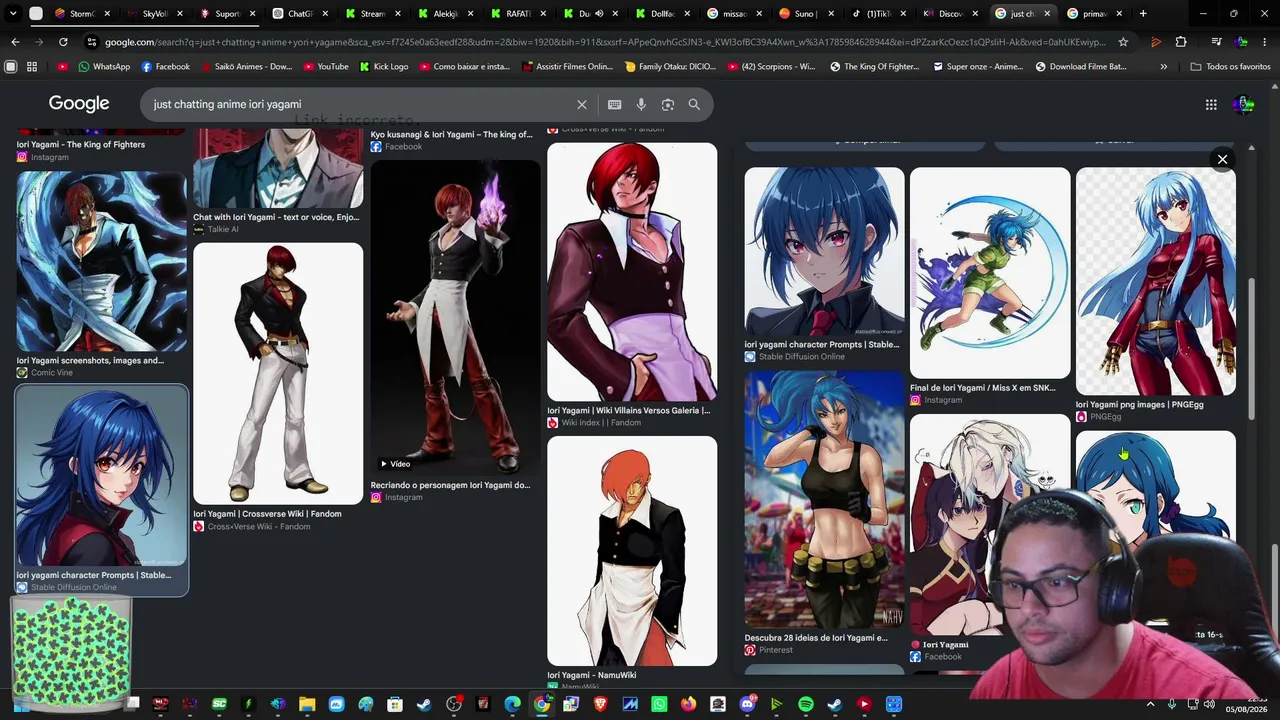This screenshot has width=1280, height=720.
Task: Focus the Google search input field
Action: pyautogui.click(x=360, y=104)
